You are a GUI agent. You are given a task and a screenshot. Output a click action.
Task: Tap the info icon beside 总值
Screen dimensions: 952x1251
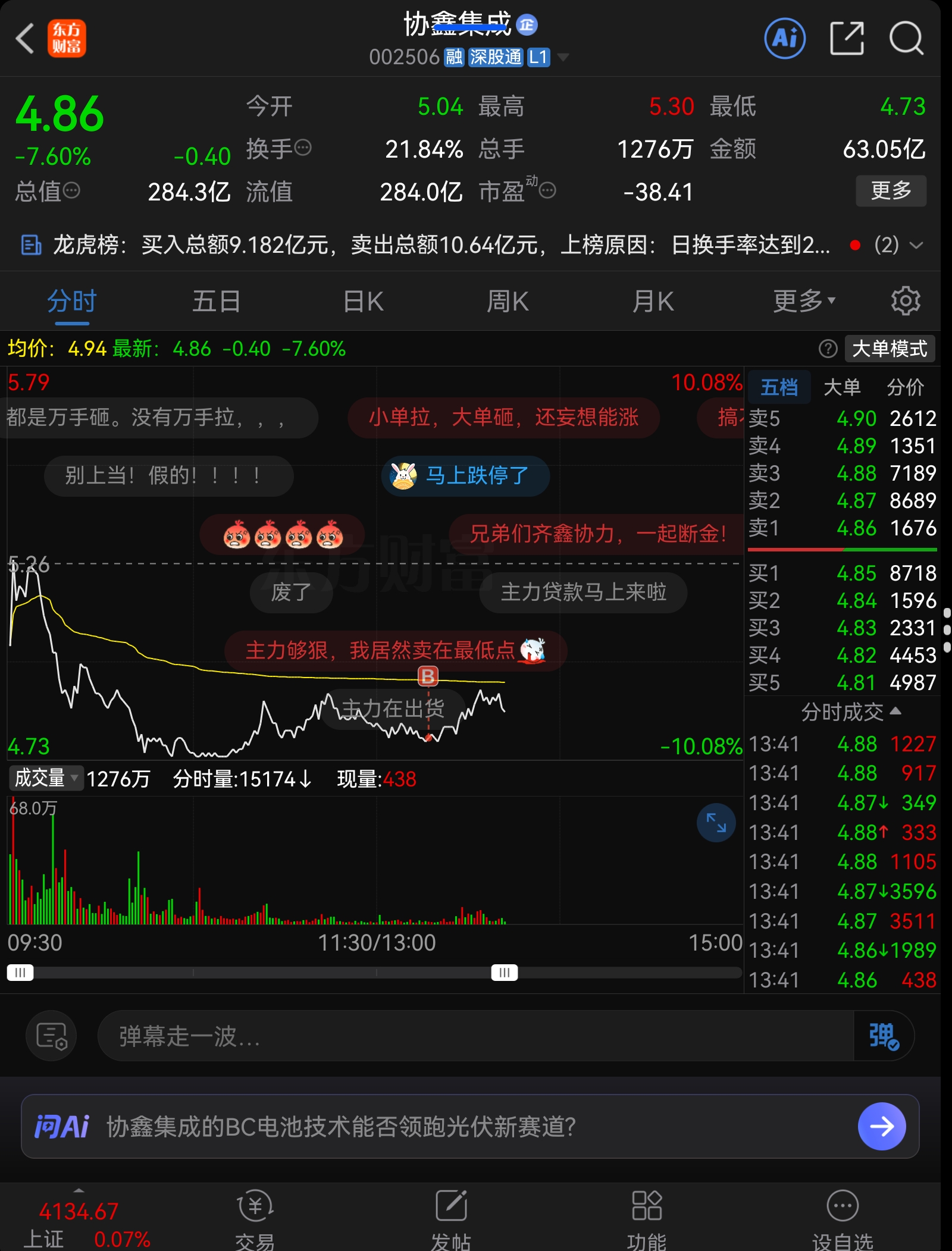71,190
